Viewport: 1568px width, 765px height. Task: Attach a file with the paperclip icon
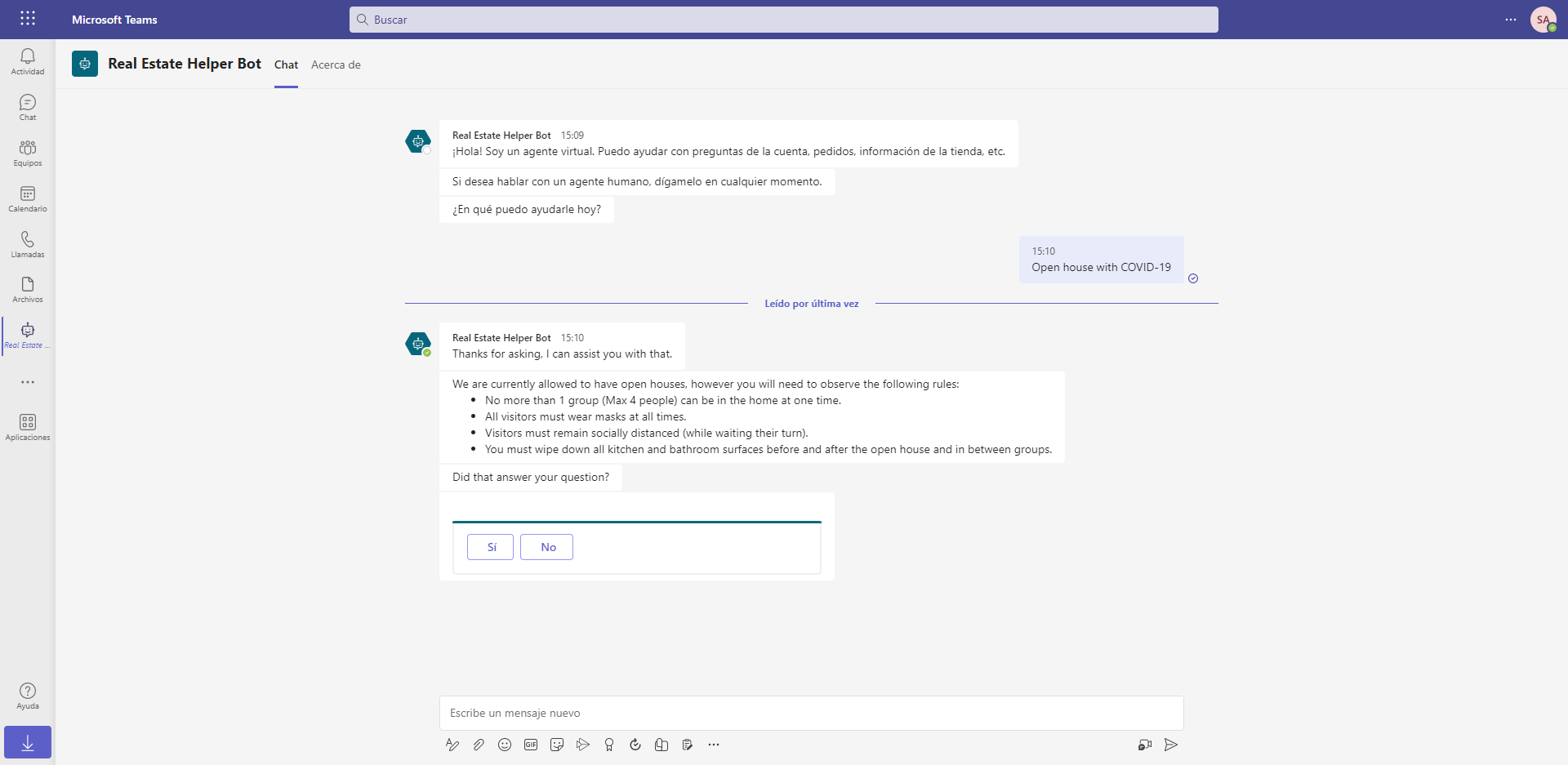click(x=479, y=745)
